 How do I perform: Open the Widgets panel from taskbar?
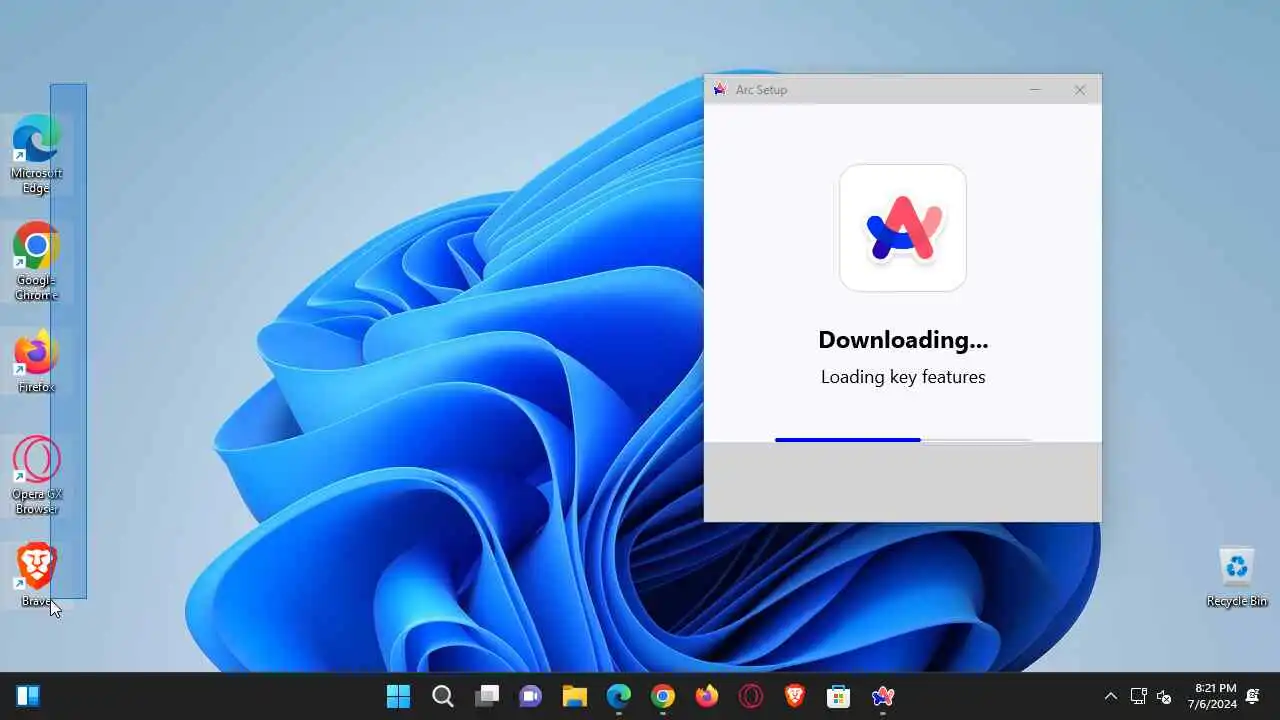coord(28,696)
